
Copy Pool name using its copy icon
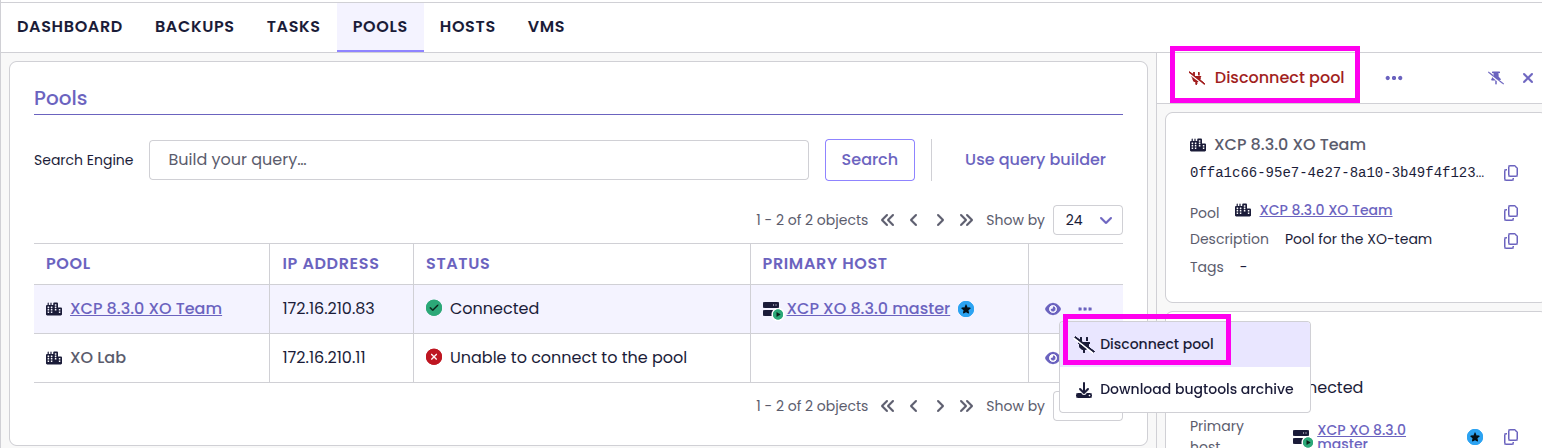[x=1511, y=212]
